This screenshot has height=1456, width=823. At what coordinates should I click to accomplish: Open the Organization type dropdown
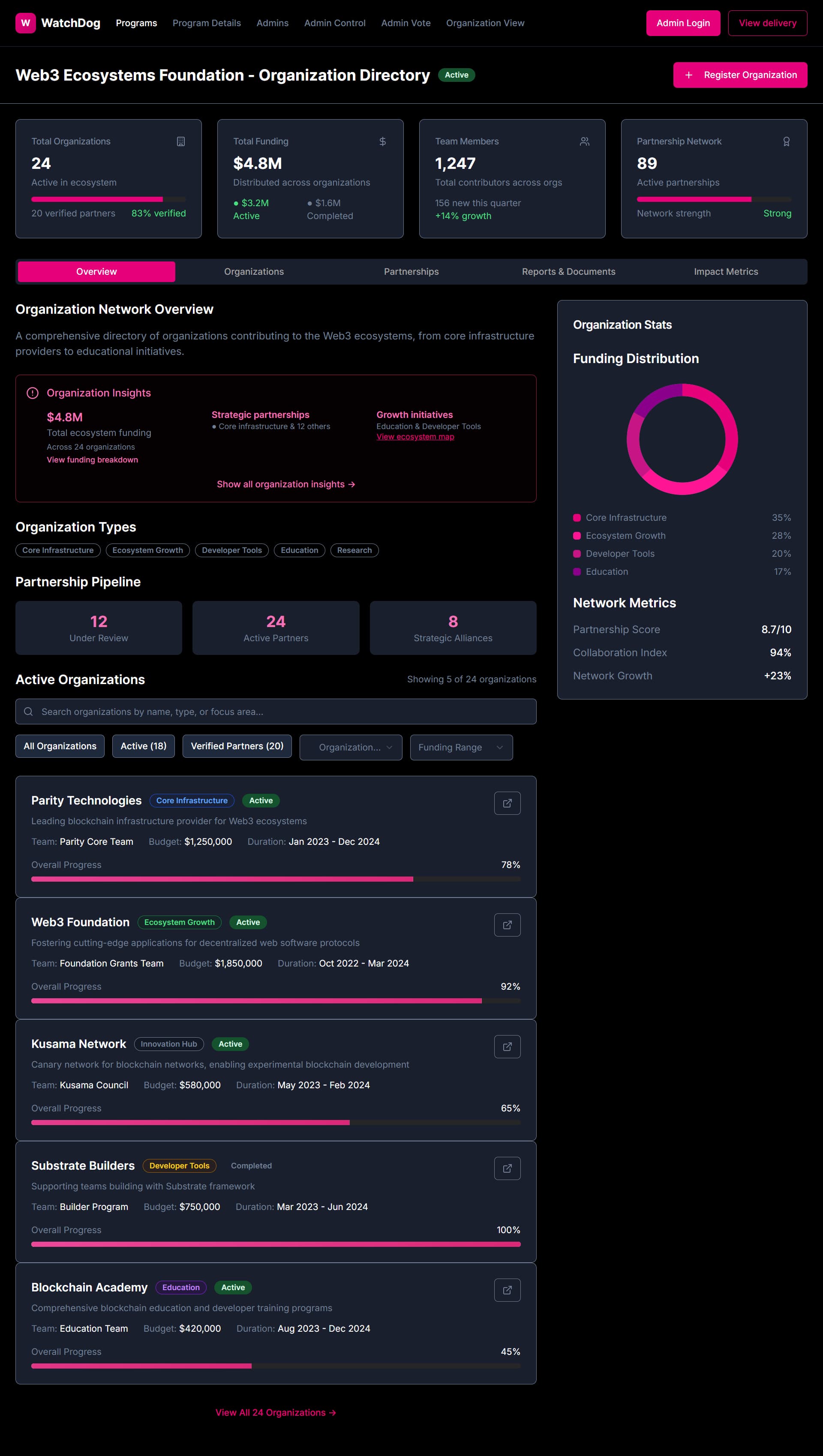point(351,747)
